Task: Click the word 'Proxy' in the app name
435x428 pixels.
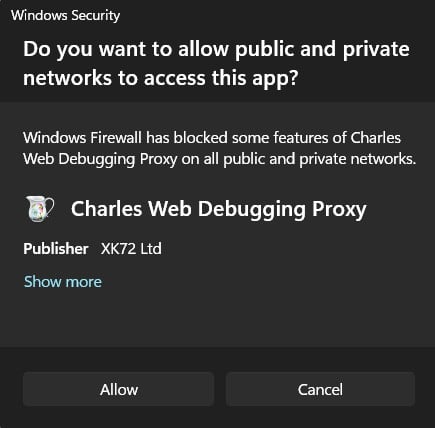Action: [x=339, y=210]
